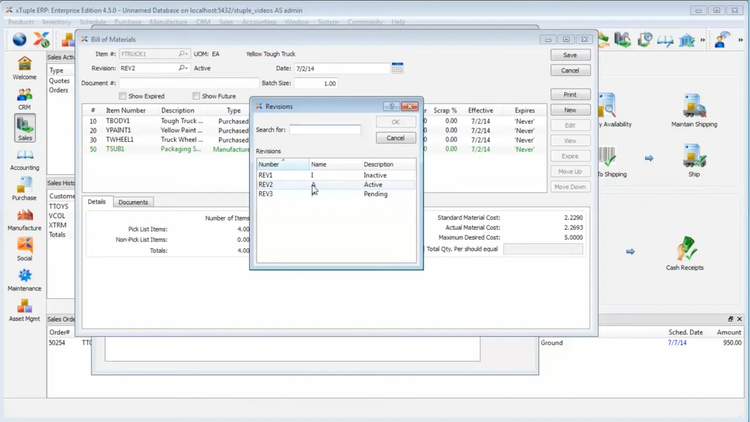The width and height of the screenshot is (750, 422).
Task: Toggle the Show Future checkbox
Action: (195, 96)
